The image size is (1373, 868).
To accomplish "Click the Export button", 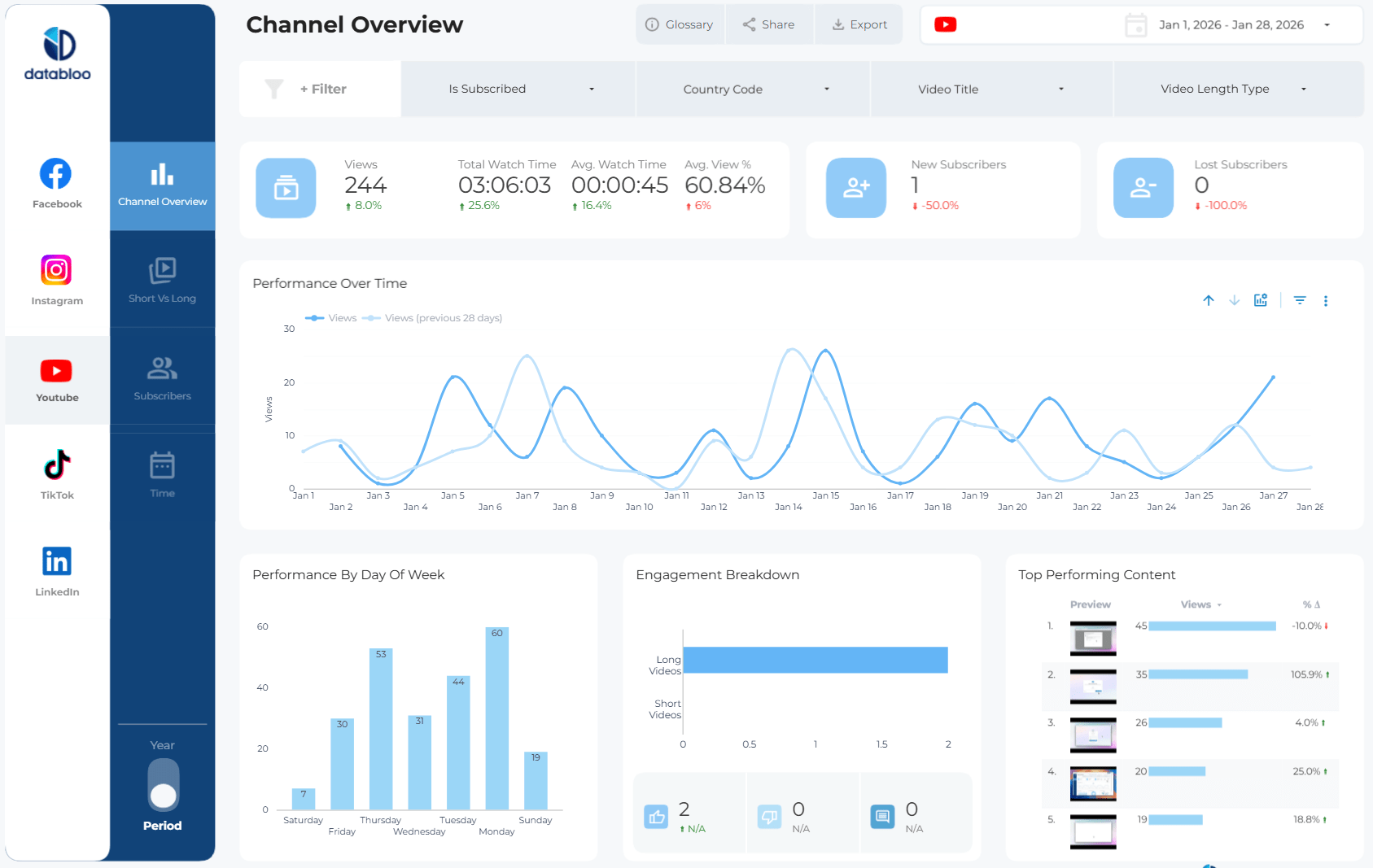I will [859, 24].
